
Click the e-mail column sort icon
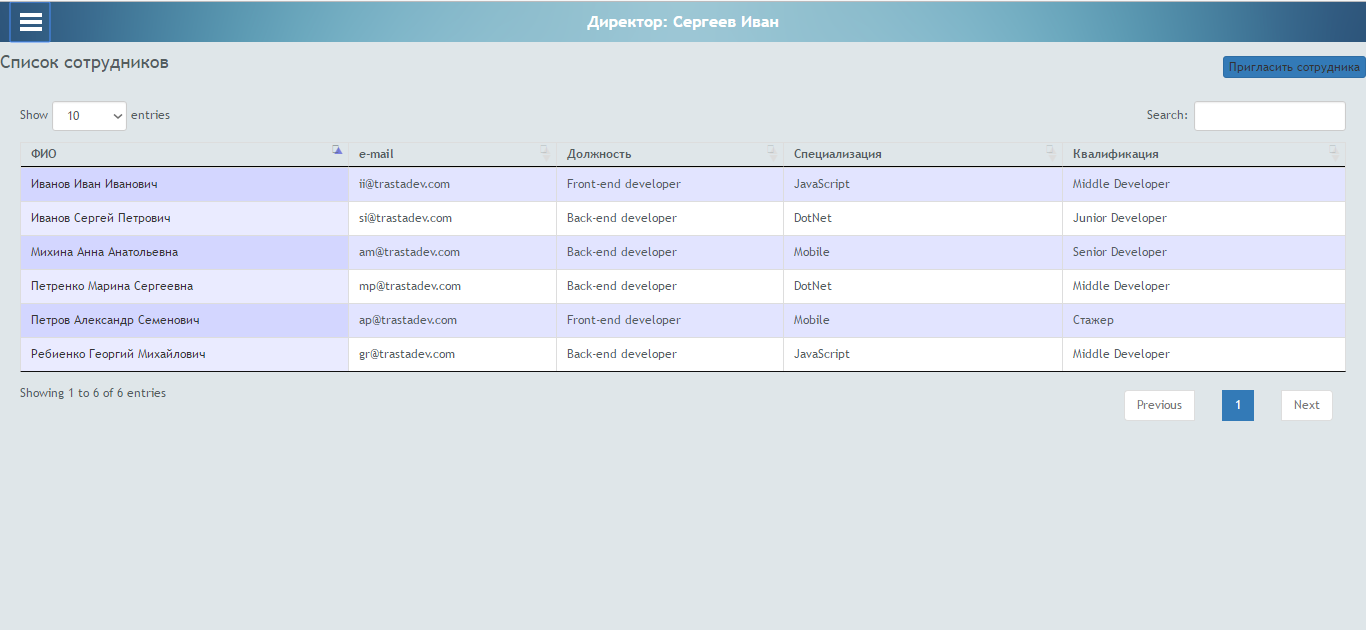[545, 150]
